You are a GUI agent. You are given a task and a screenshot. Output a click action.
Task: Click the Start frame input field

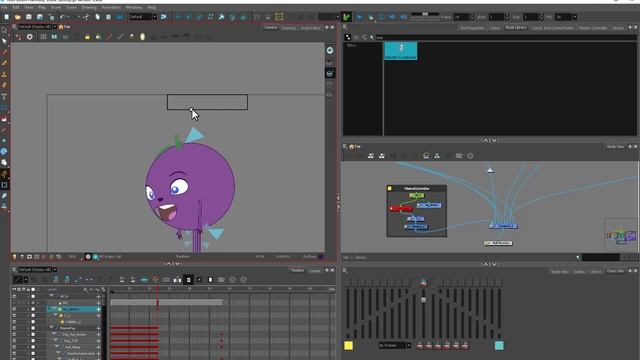coord(496,17)
